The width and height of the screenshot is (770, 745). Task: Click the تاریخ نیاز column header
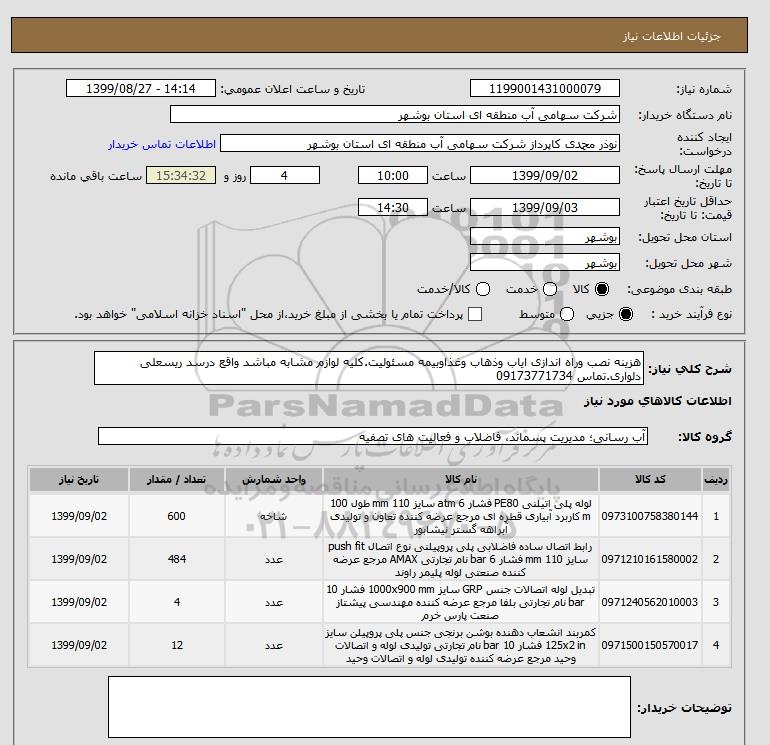pos(79,479)
